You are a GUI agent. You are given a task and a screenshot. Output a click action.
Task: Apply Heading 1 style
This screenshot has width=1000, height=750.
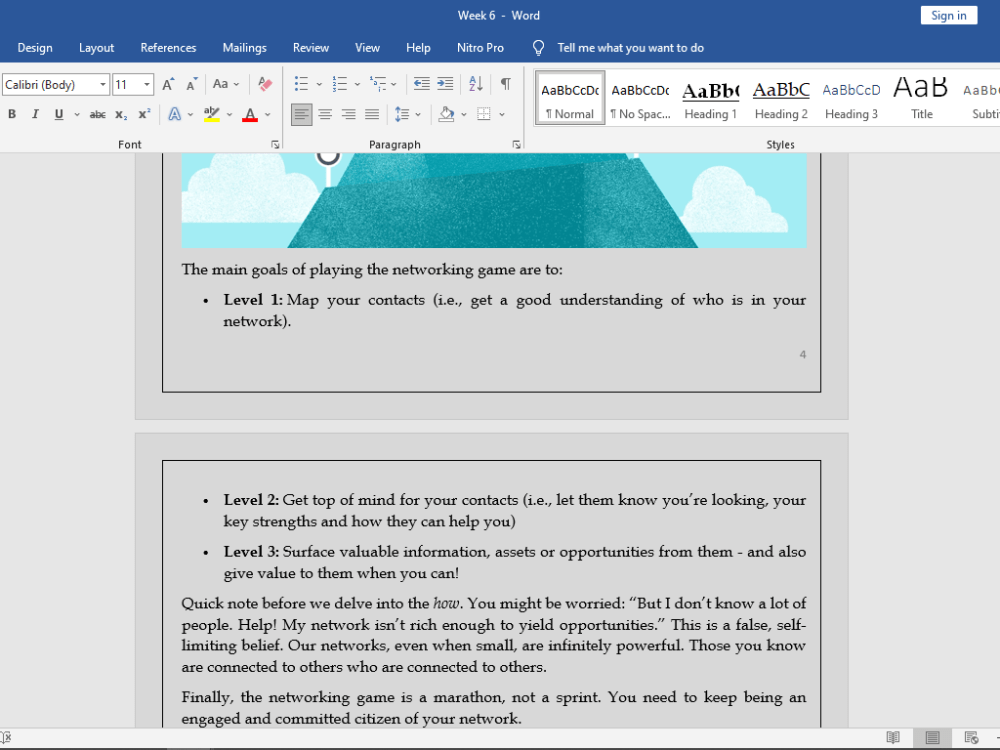click(x=710, y=98)
